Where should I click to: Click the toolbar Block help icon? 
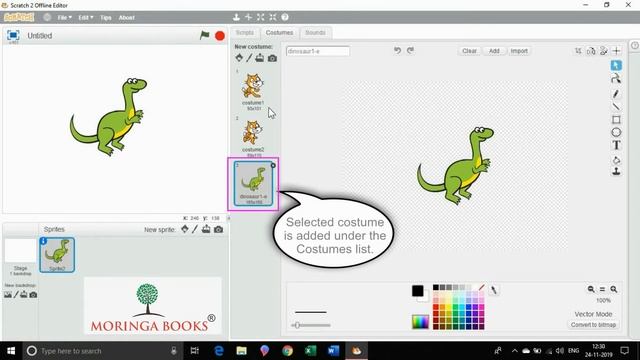pyautogui.click(x=285, y=17)
